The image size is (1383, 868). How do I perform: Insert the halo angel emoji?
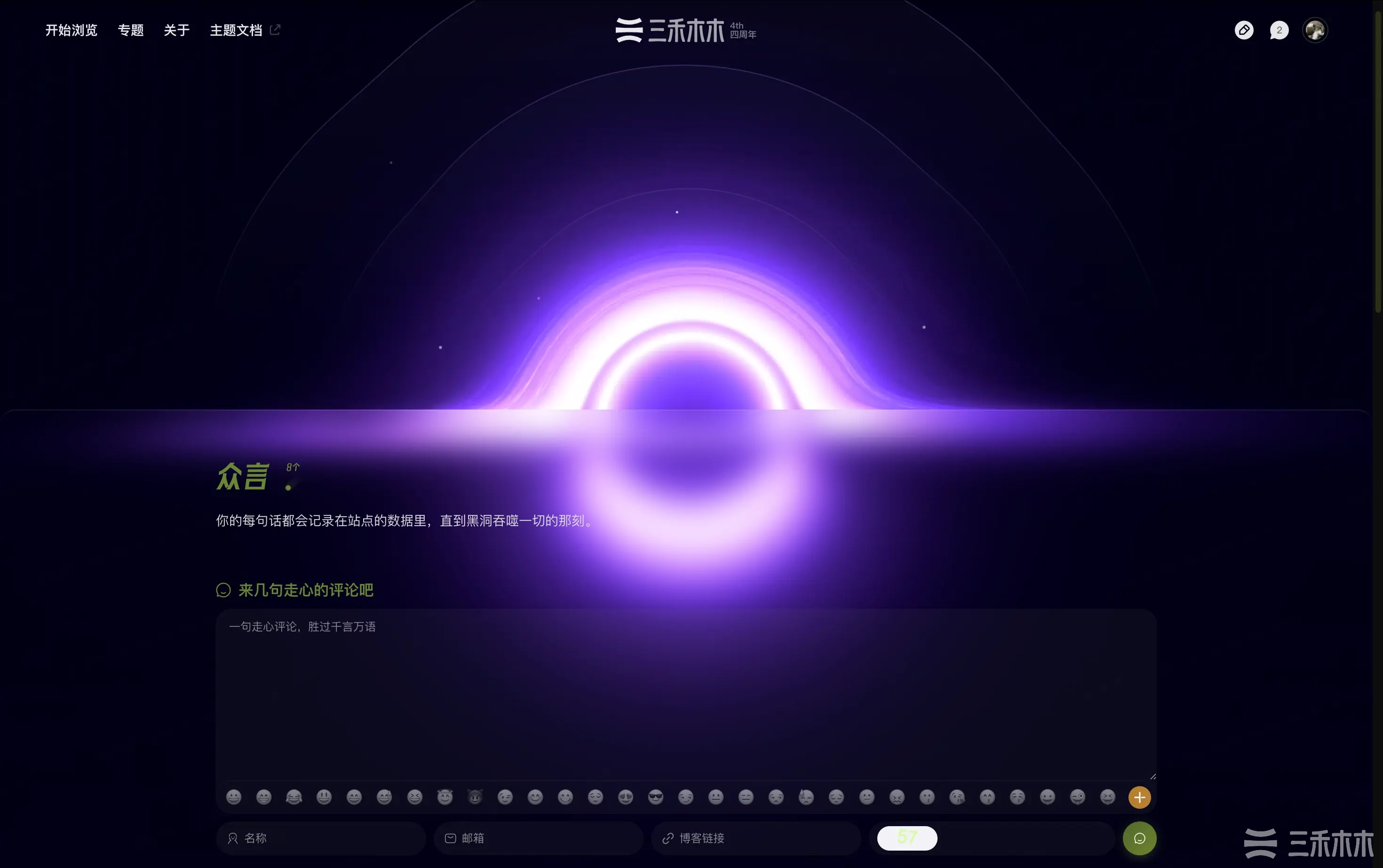(445, 797)
